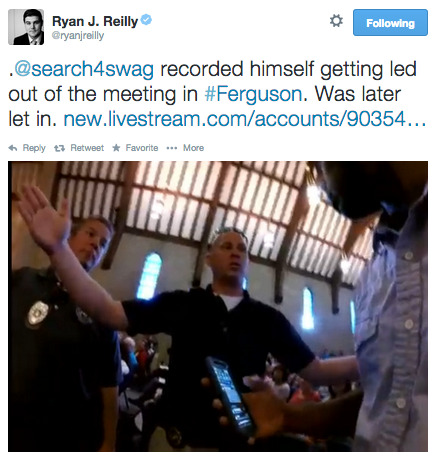Open Ryan J. Reilly's profile name link
Viewport: 436px width, 463px height.
tap(95, 21)
